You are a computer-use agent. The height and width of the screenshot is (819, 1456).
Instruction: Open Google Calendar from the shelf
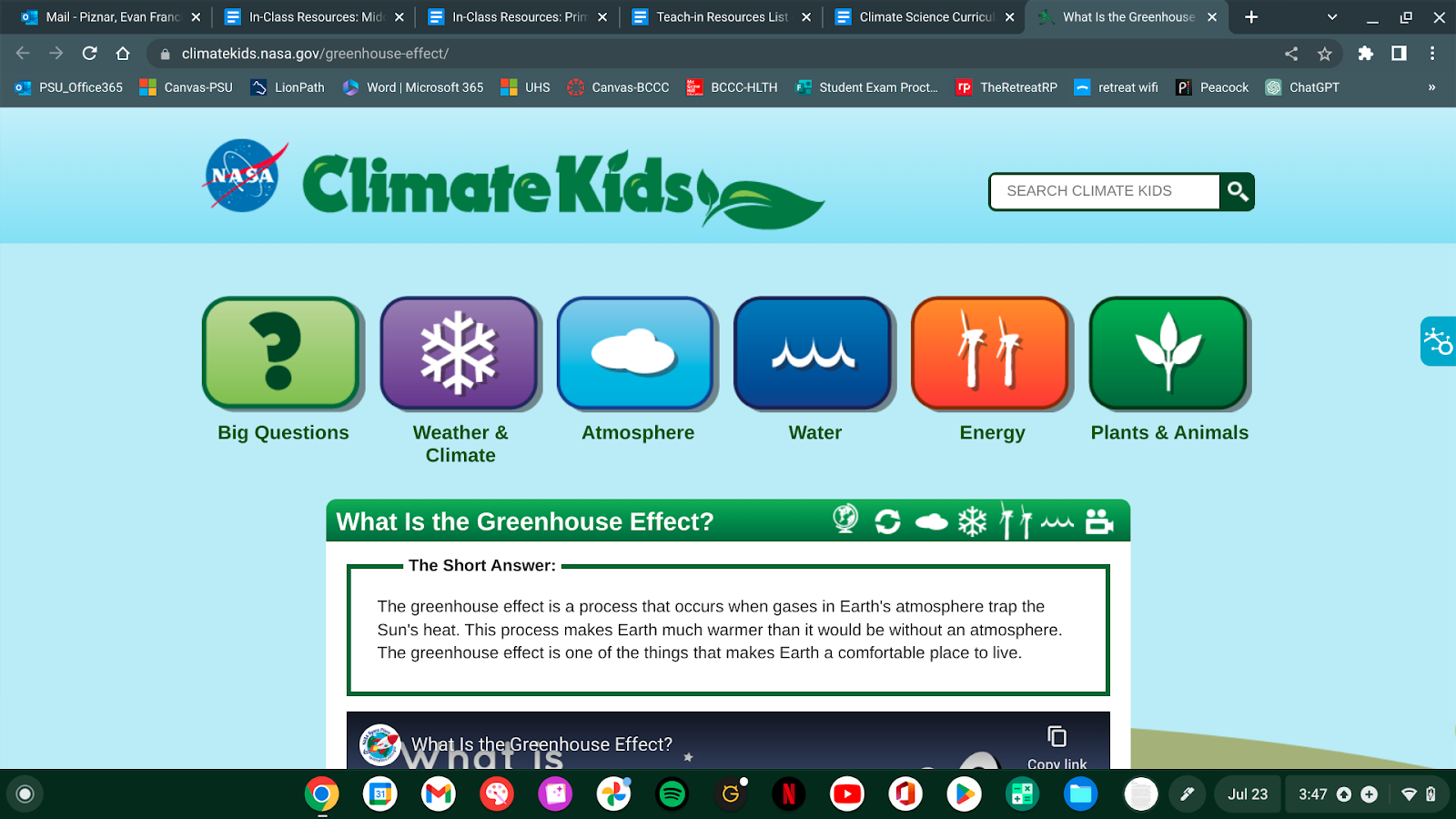[x=380, y=794]
